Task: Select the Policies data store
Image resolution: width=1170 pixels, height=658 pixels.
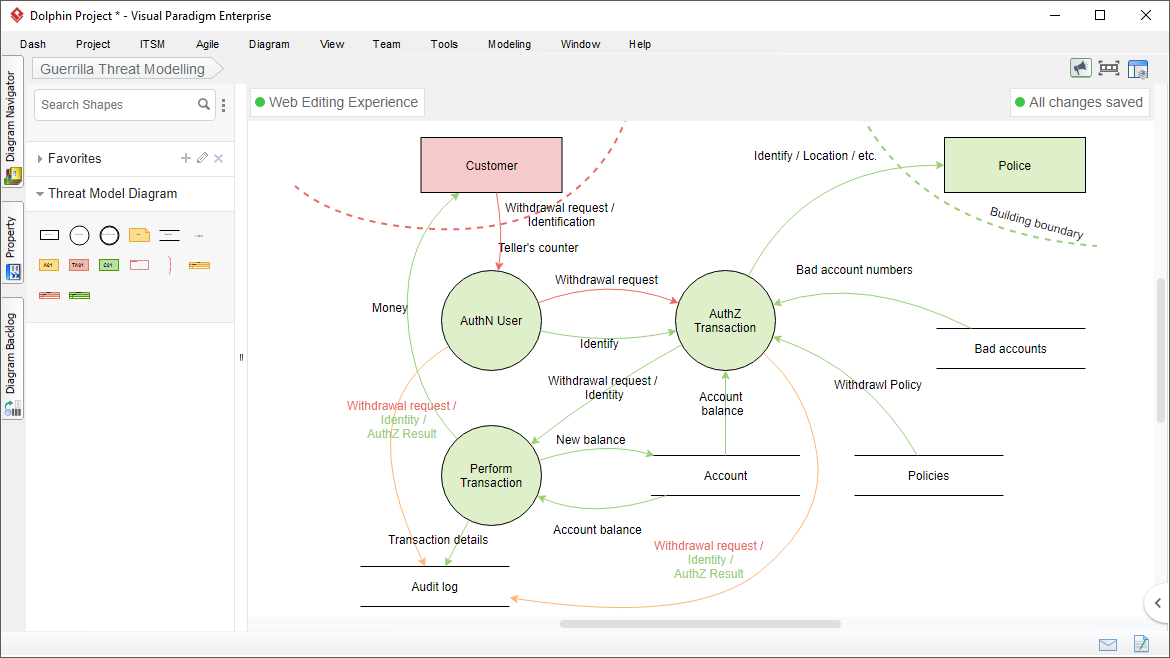Action: pyautogui.click(x=929, y=475)
